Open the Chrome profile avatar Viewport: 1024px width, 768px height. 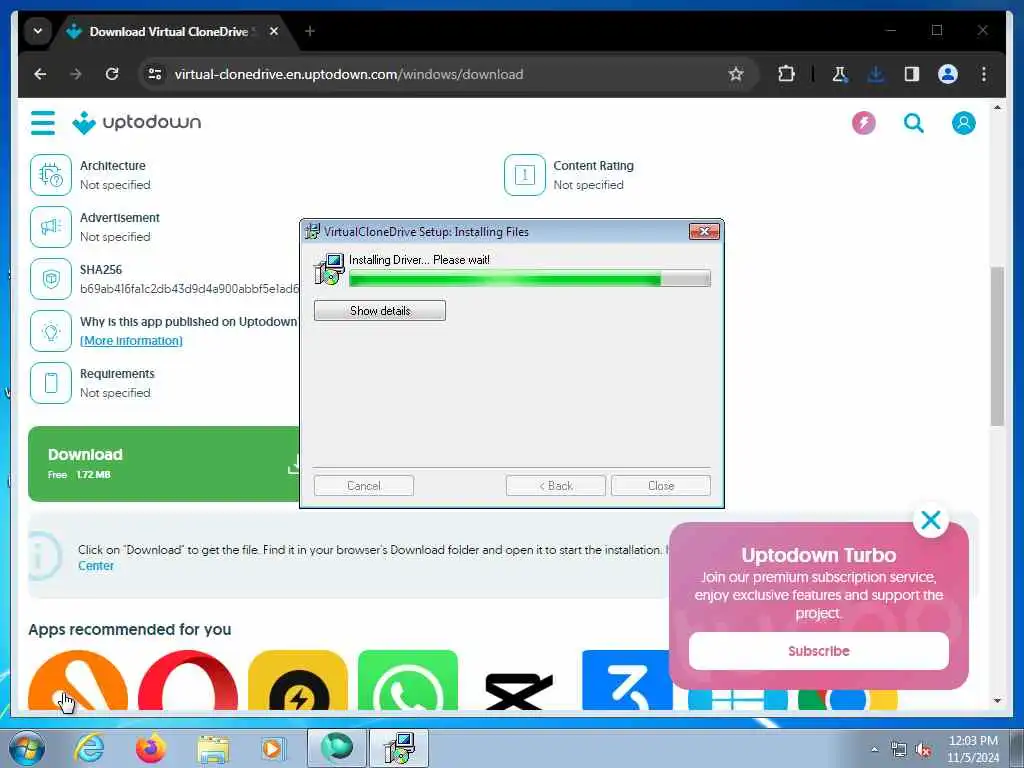coord(948,74)
